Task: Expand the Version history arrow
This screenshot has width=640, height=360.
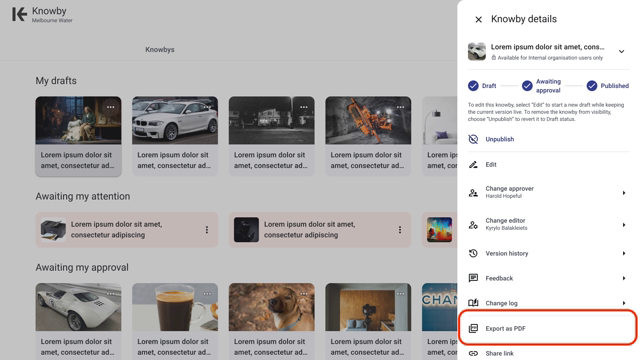Action: (x=624, y=253)
